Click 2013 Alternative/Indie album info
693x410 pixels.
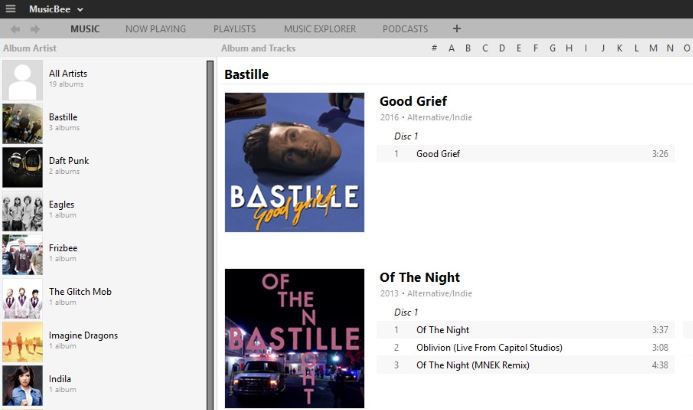pos(426,293)
